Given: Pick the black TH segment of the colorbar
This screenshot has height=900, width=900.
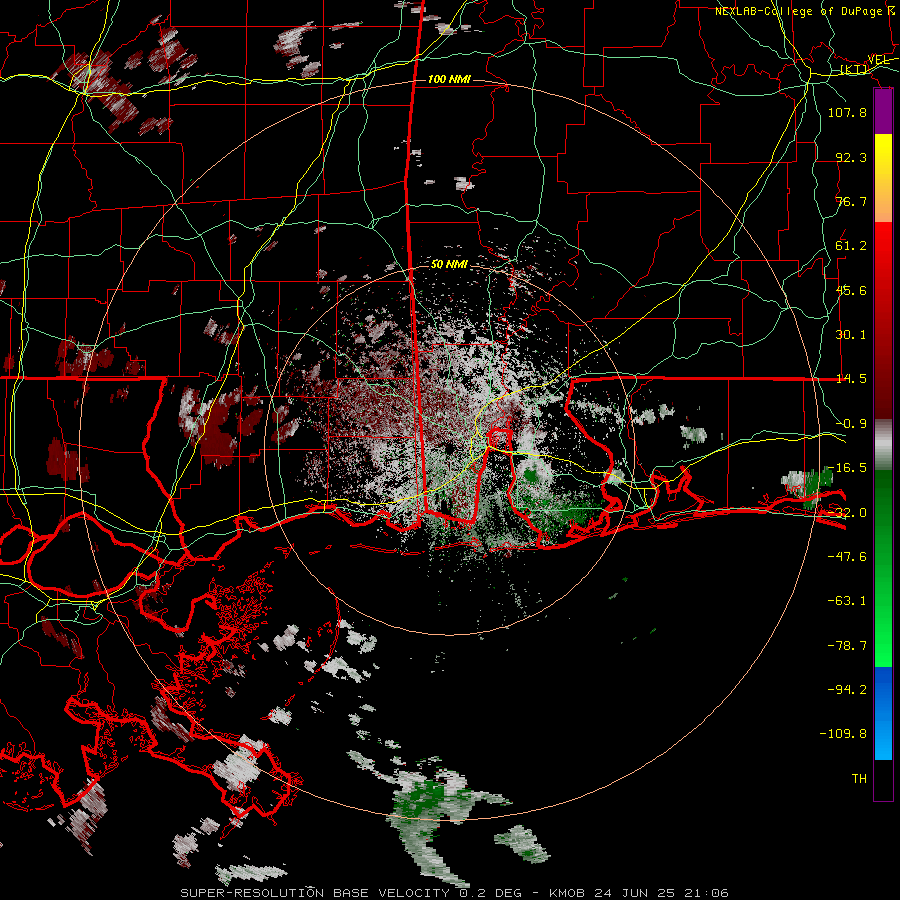Looking at the screenshot, I should (883, 779).
